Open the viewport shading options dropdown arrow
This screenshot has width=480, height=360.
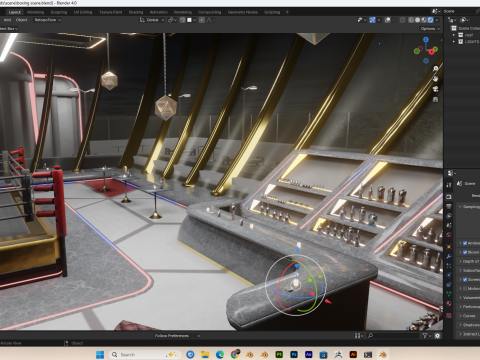[437, 20]
